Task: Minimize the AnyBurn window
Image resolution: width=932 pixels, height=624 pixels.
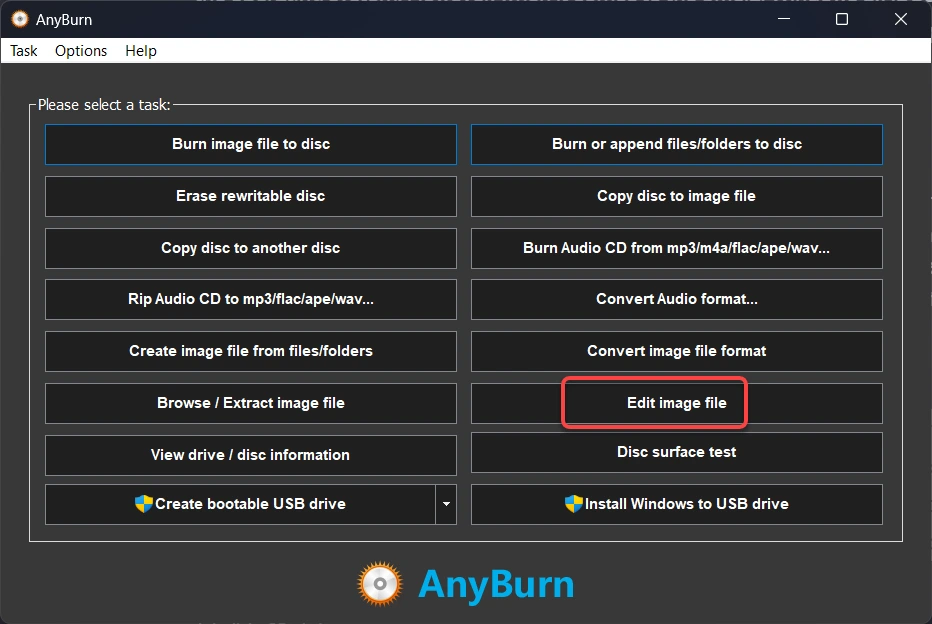Action: (x=784, y=19)
